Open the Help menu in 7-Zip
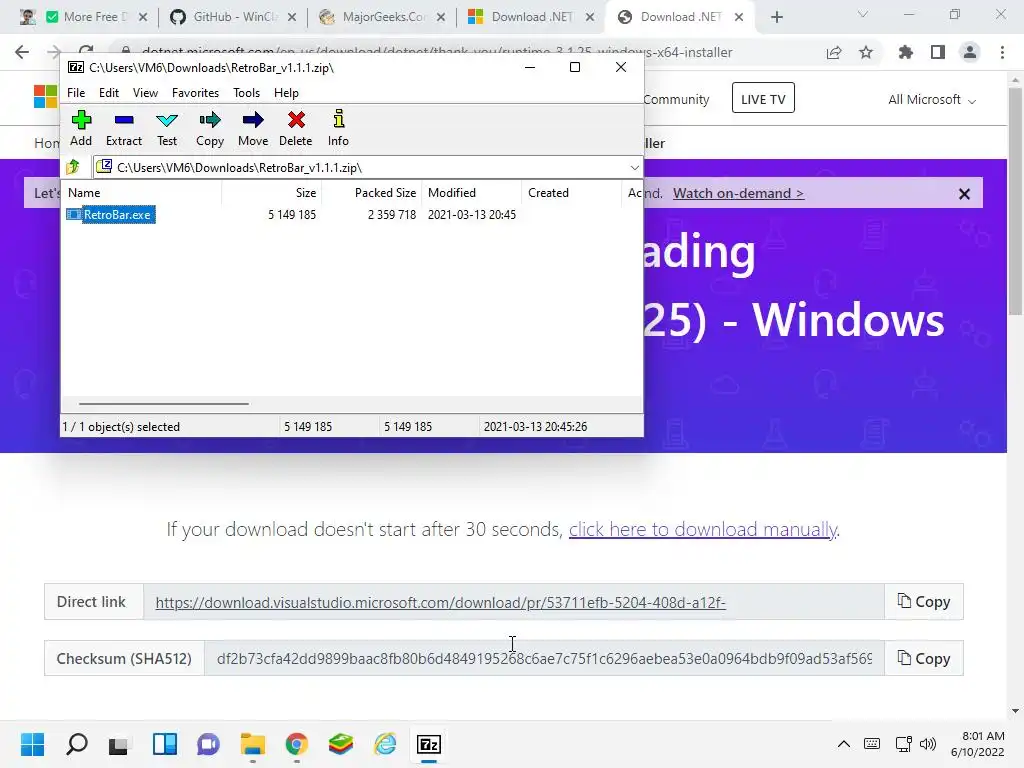The width and height of the screenshot is (1024, 768). pos(286,93)
